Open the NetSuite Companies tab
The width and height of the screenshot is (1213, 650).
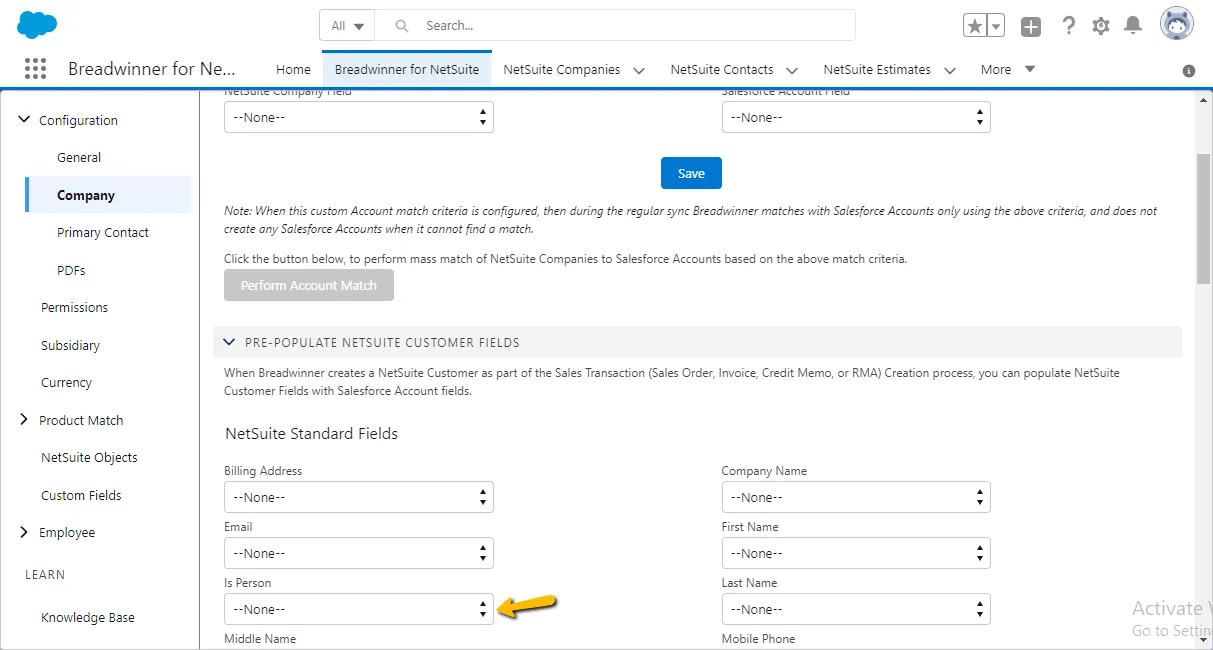[x=562, y=70]
